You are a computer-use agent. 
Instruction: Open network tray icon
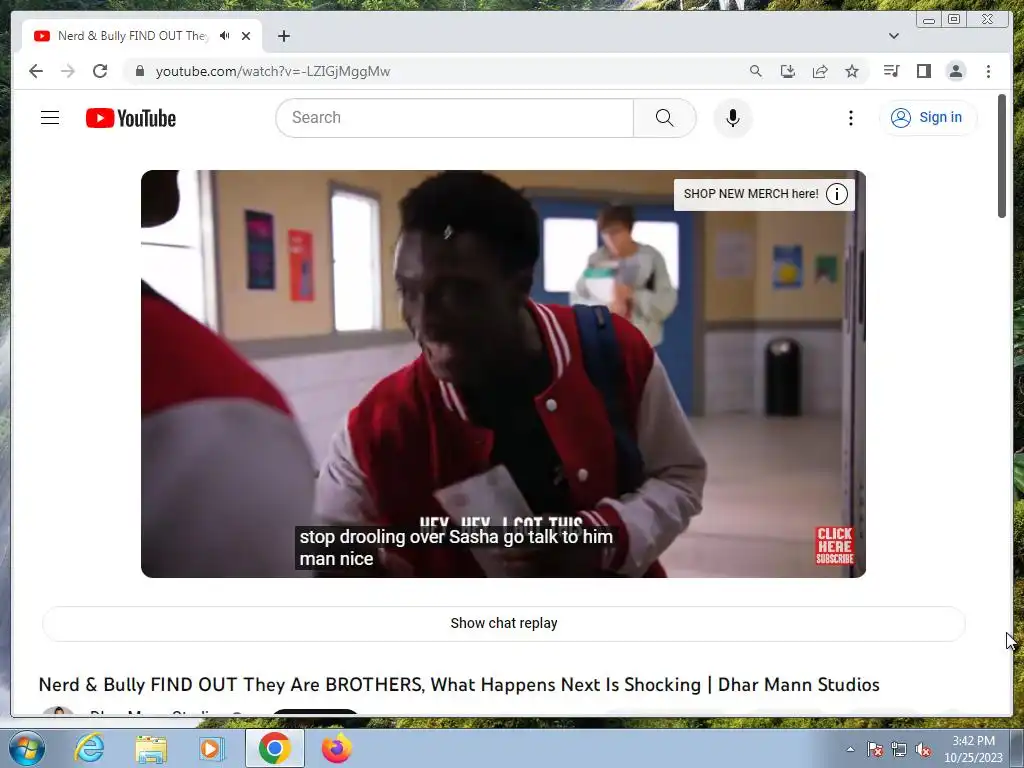[899, 749]
